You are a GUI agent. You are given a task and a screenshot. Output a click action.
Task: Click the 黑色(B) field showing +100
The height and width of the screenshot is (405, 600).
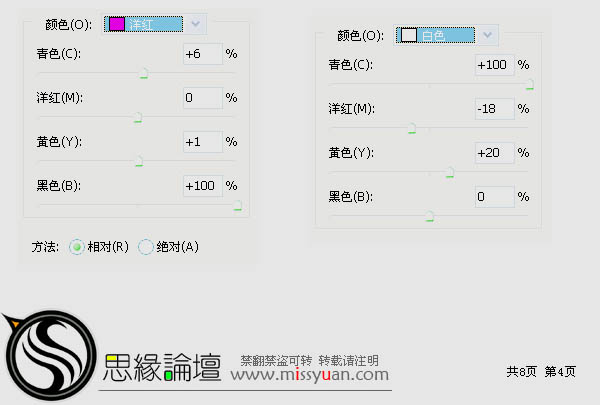point(203,186)
